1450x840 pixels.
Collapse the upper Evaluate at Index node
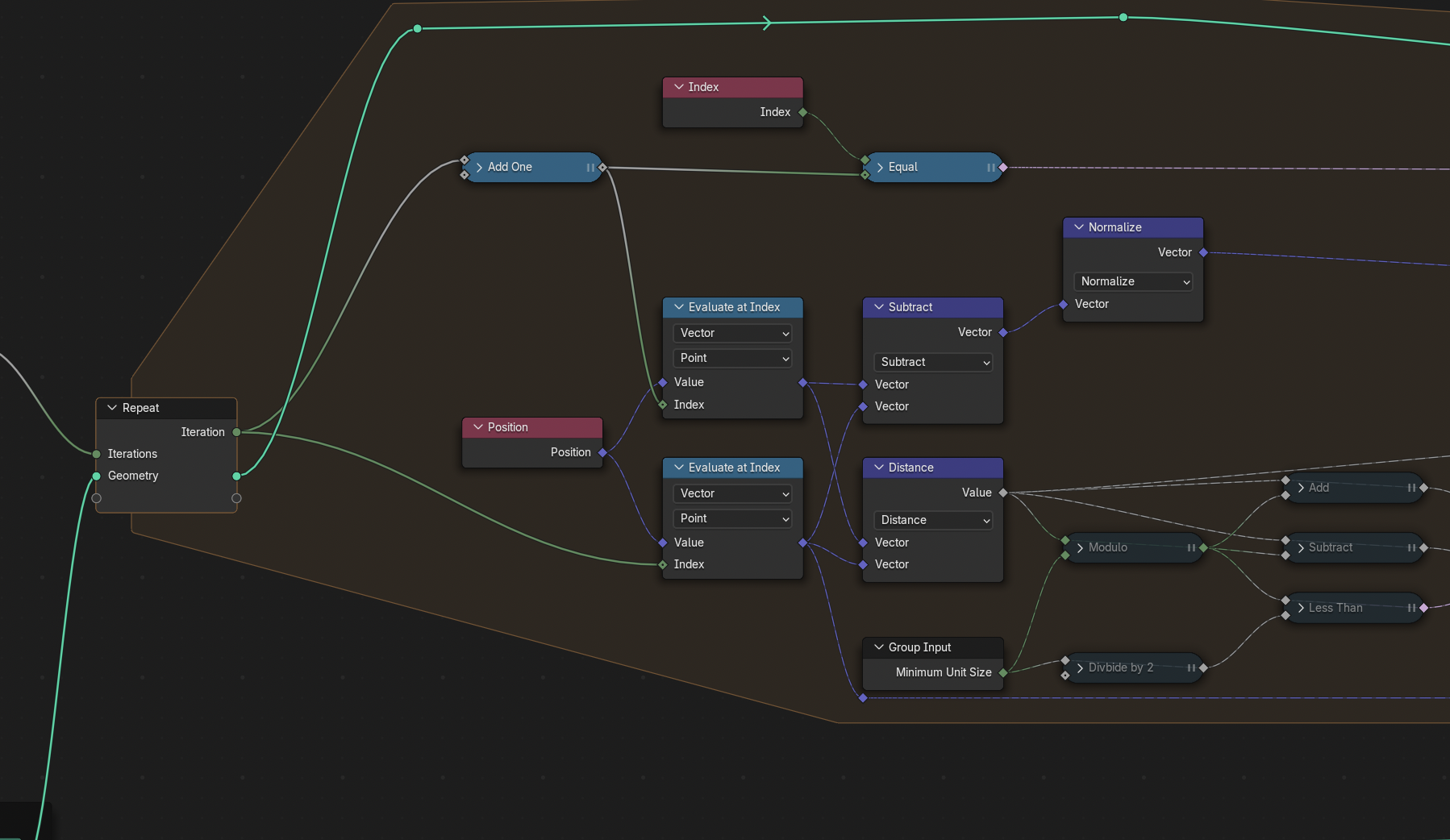point(679,307)
